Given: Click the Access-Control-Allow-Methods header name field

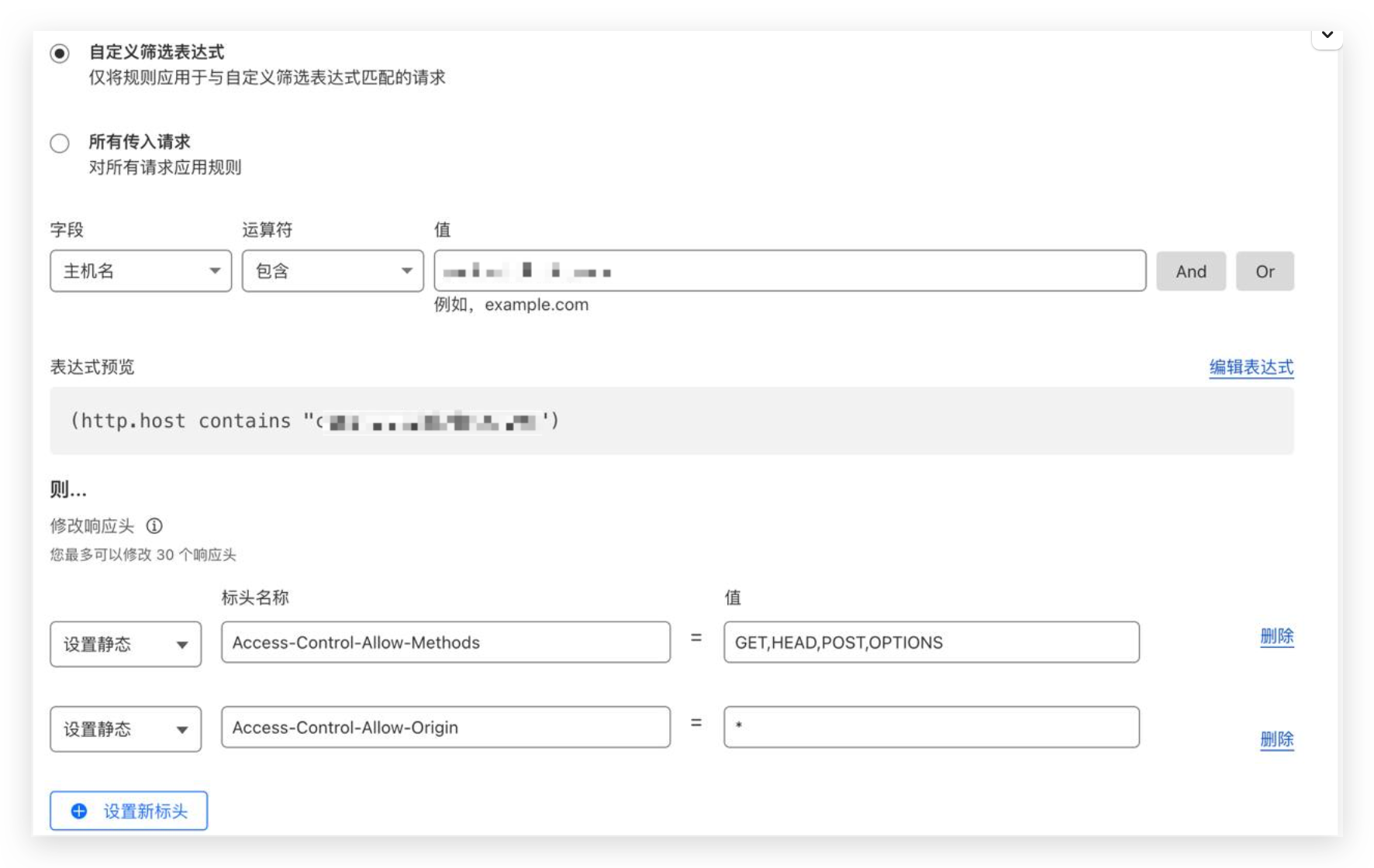Looking at the screenshot, I should tap(446, 642).
